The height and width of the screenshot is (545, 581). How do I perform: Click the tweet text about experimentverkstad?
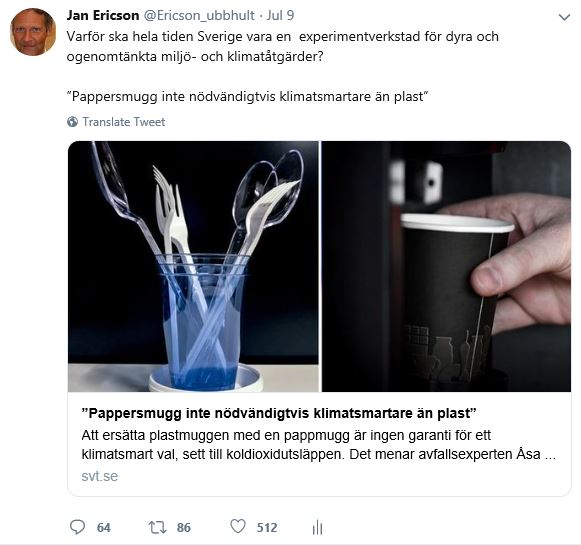[x=283, y=47]
